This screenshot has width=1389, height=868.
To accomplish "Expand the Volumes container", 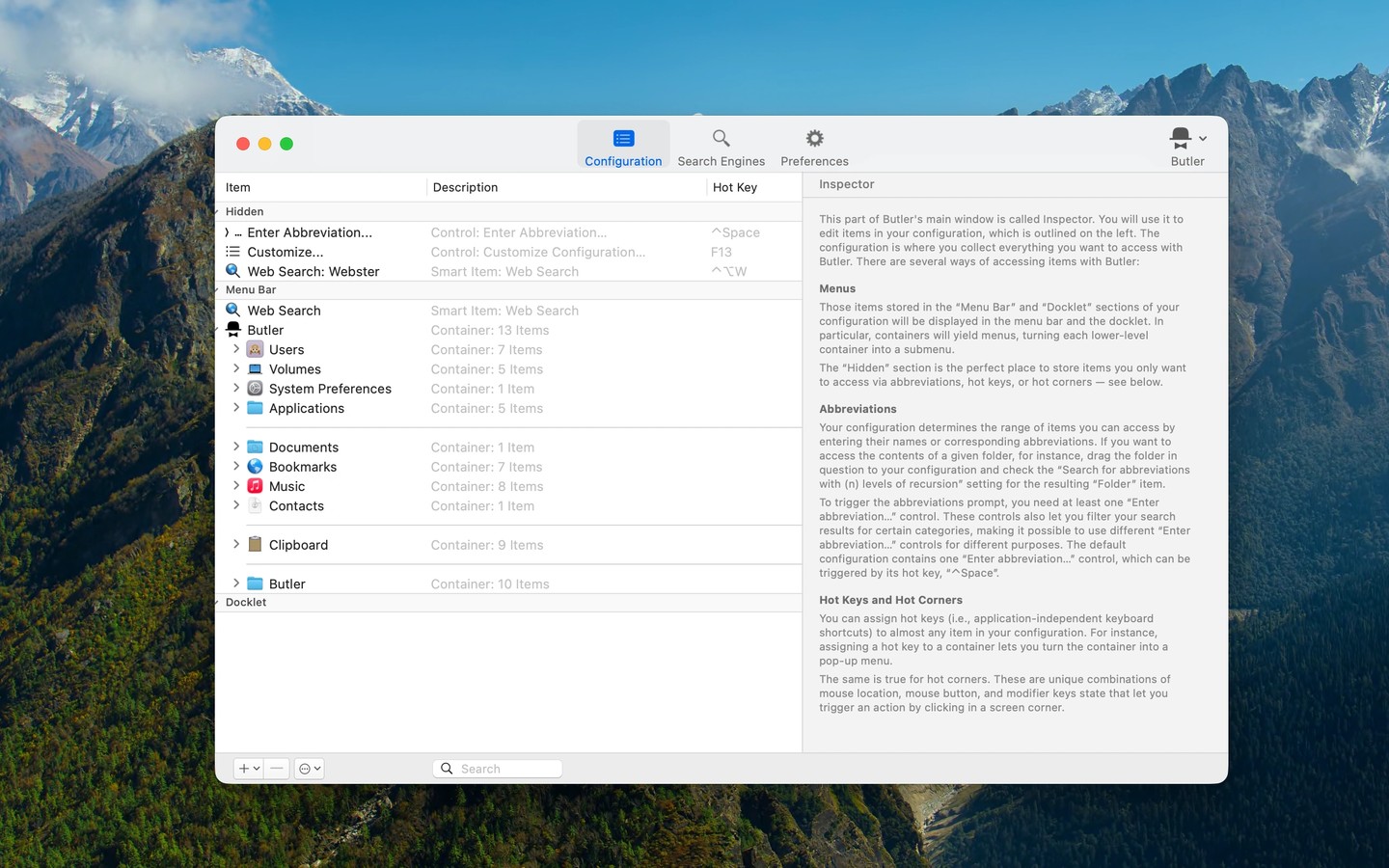I will tap(236, 368).
